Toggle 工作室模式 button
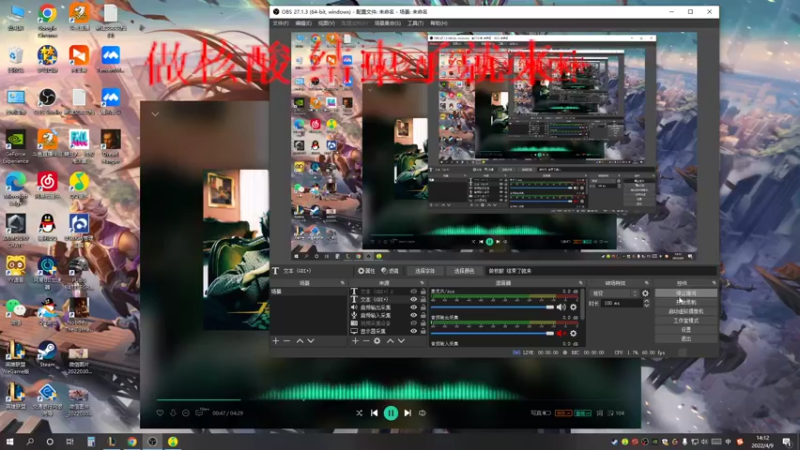Image resolution: width=800 pixels, height=450 pixels. click(x=686, y=320)
